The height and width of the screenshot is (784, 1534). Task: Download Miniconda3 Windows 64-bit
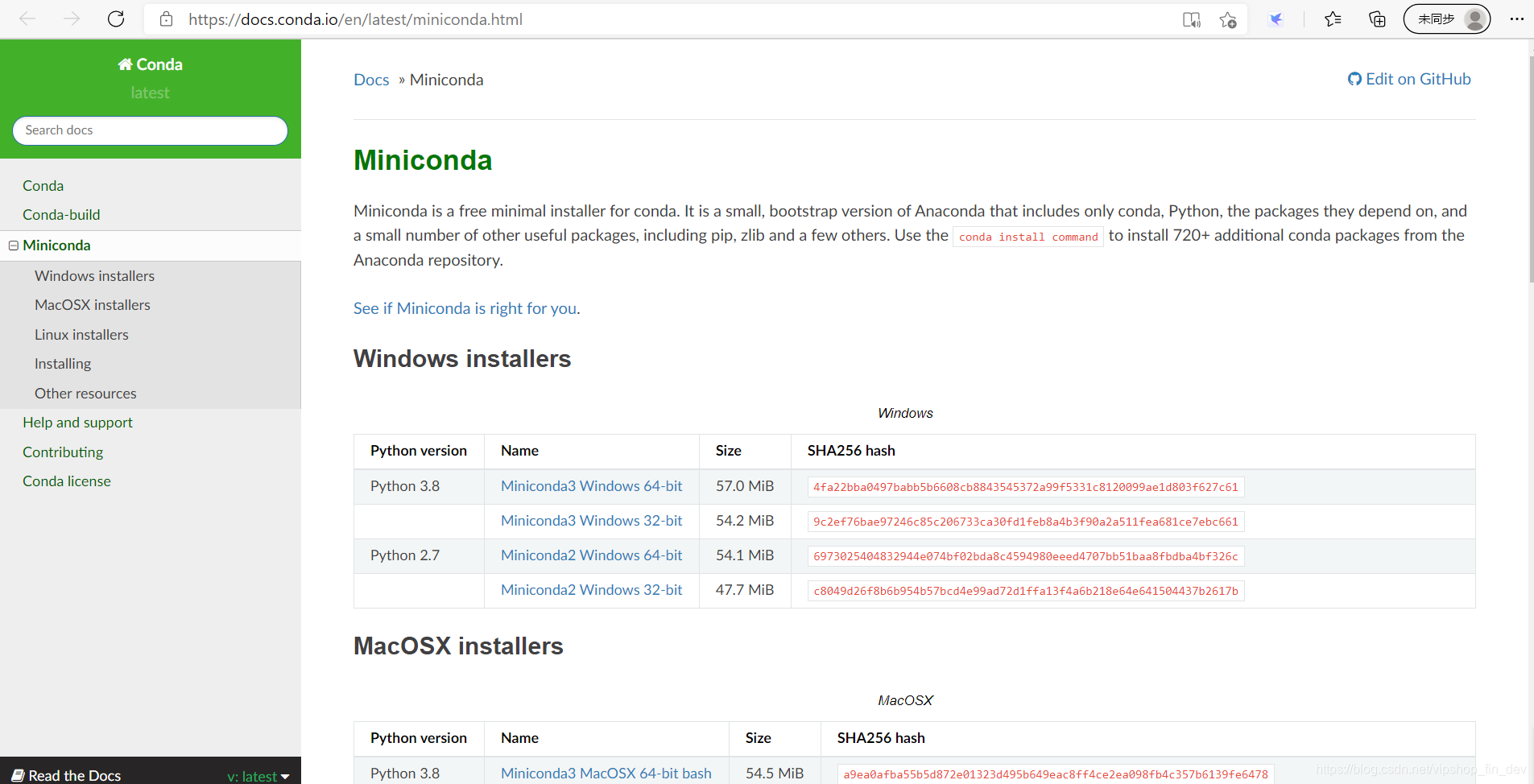point(591,486)
